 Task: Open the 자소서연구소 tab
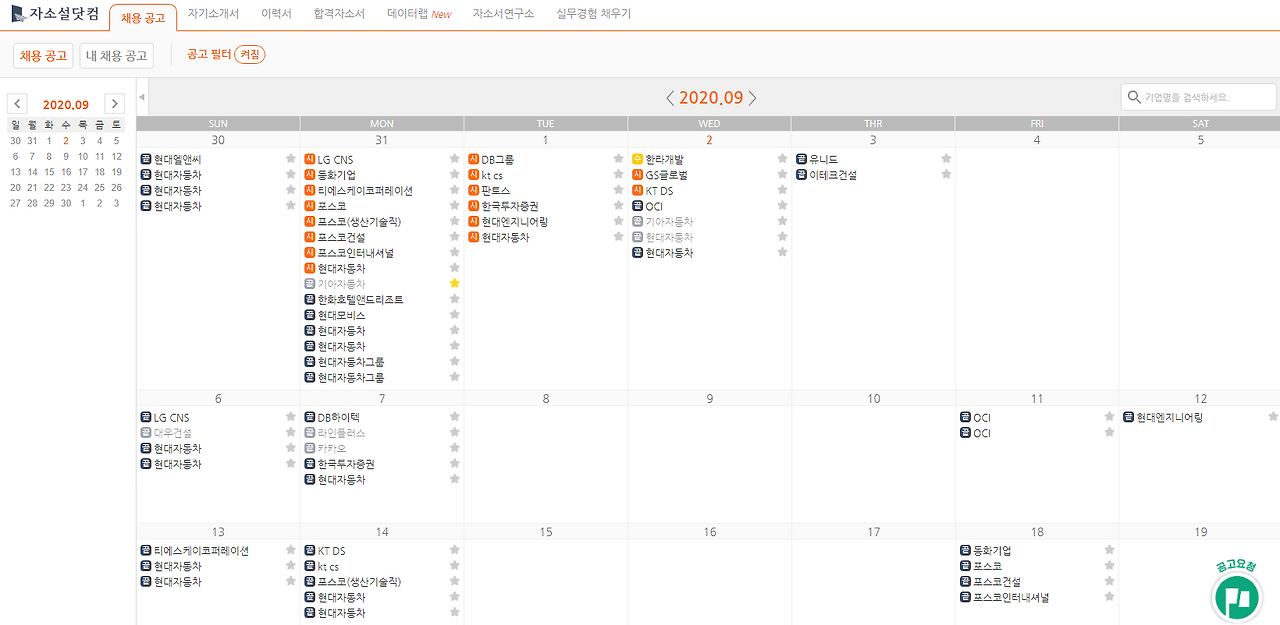click(503, 14)
